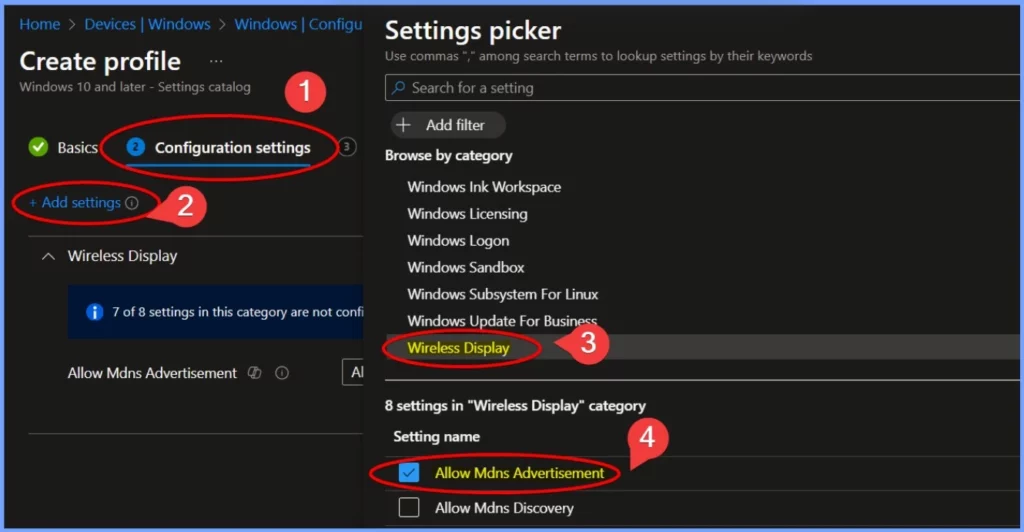Select the Configuration settings step tab
The height and width of the screenshot is (532, 1024).
(219, 148)
